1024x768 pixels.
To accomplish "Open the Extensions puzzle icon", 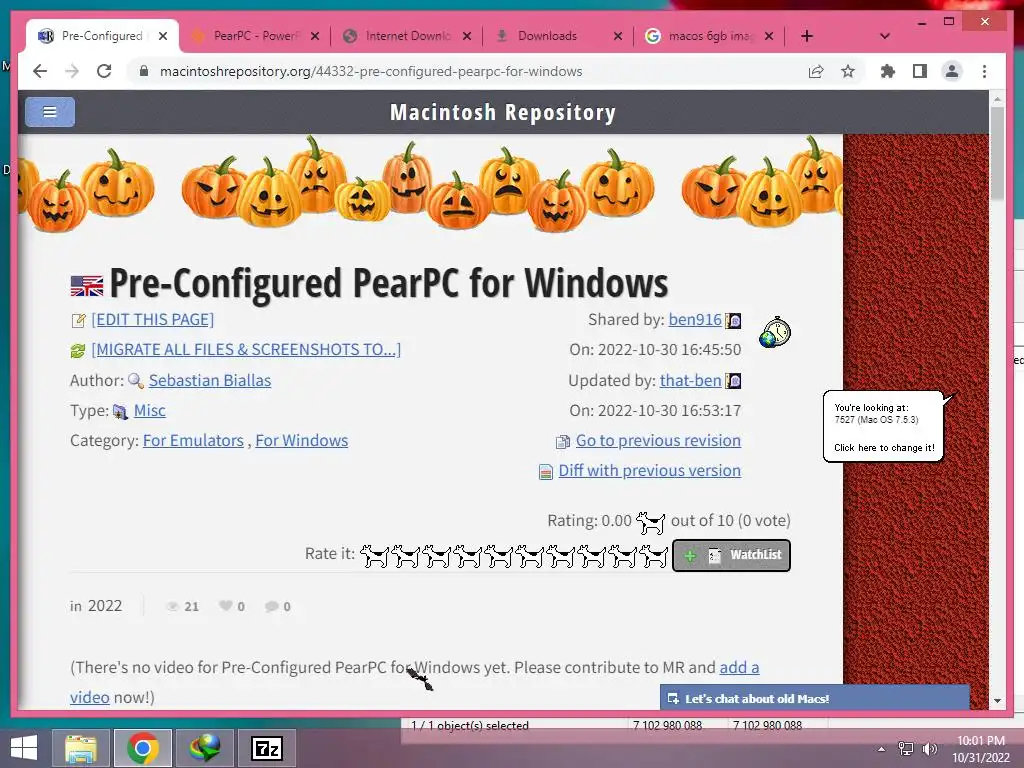I will click(888, 71).
